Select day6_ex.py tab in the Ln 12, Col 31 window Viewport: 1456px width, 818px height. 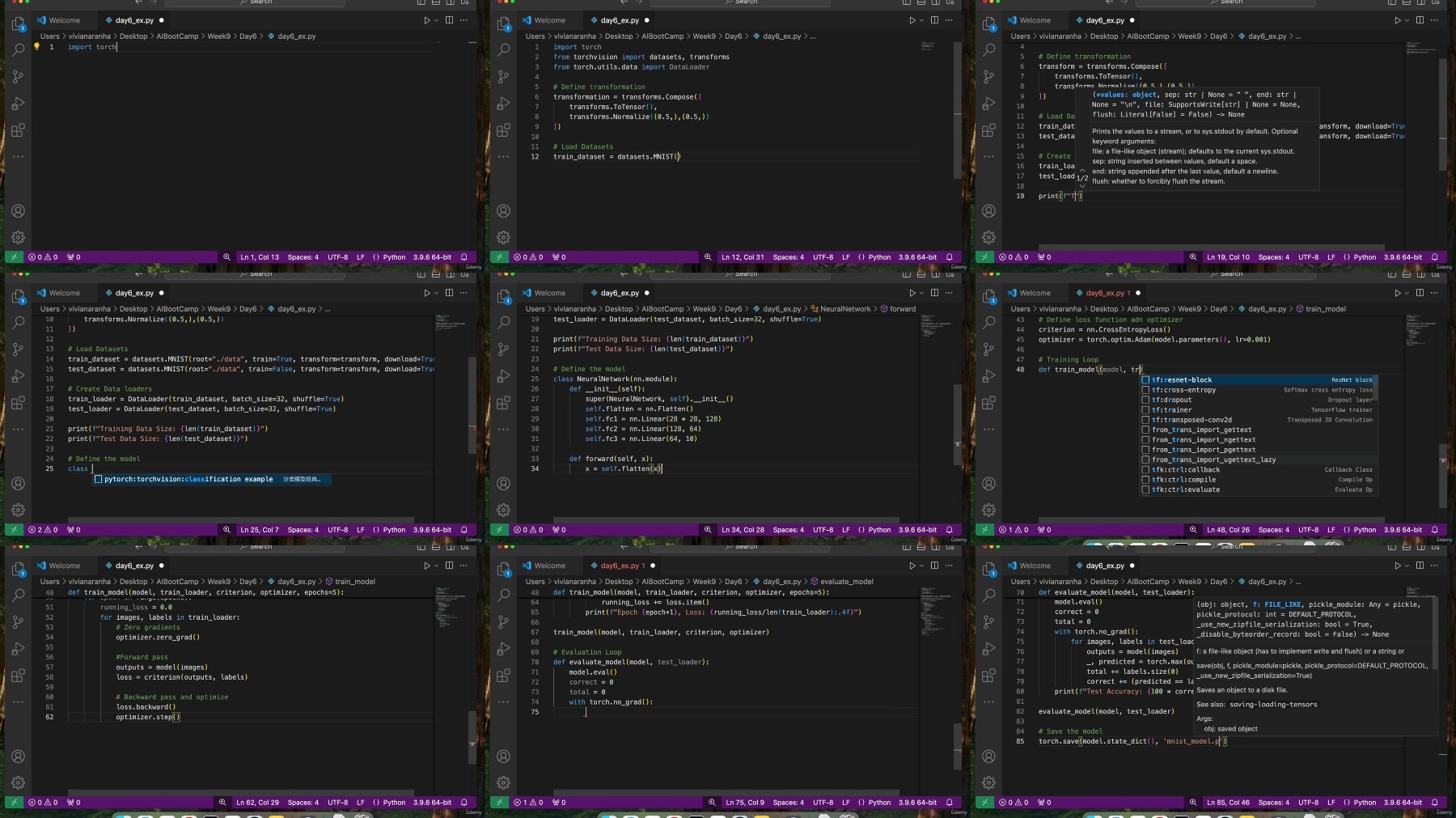coord(619,20)
